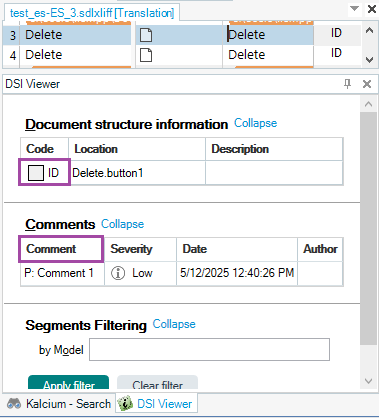379x418 pixels.
Task: Open the document tab list dropdown arrow
Action: pyautogui.click(x=354, y=8)
